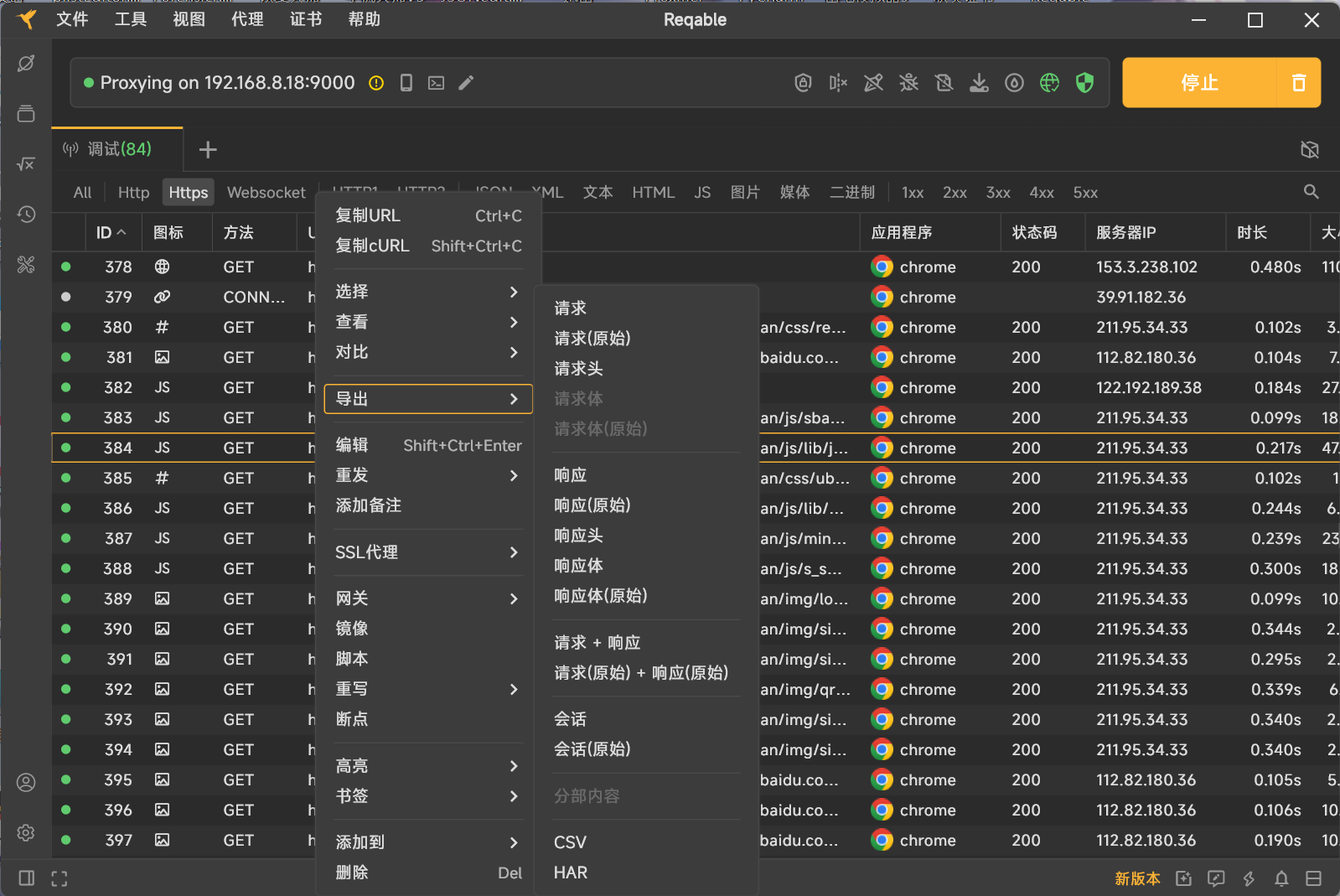The height and width of the screenshot is (896, 1340).
Task: Click the 停止 stop button
Action: [1199, 82]
